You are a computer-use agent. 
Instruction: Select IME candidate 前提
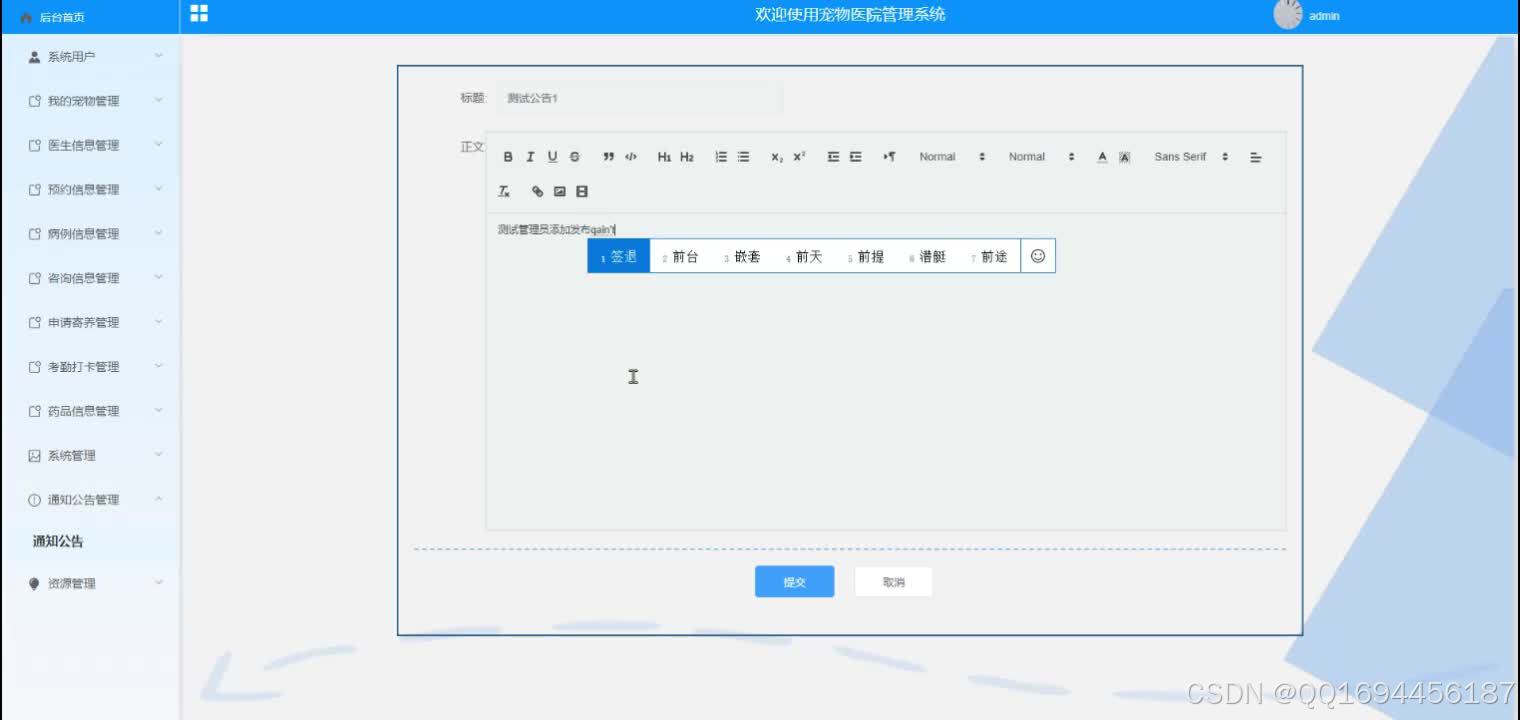click(x=866, y=257)
